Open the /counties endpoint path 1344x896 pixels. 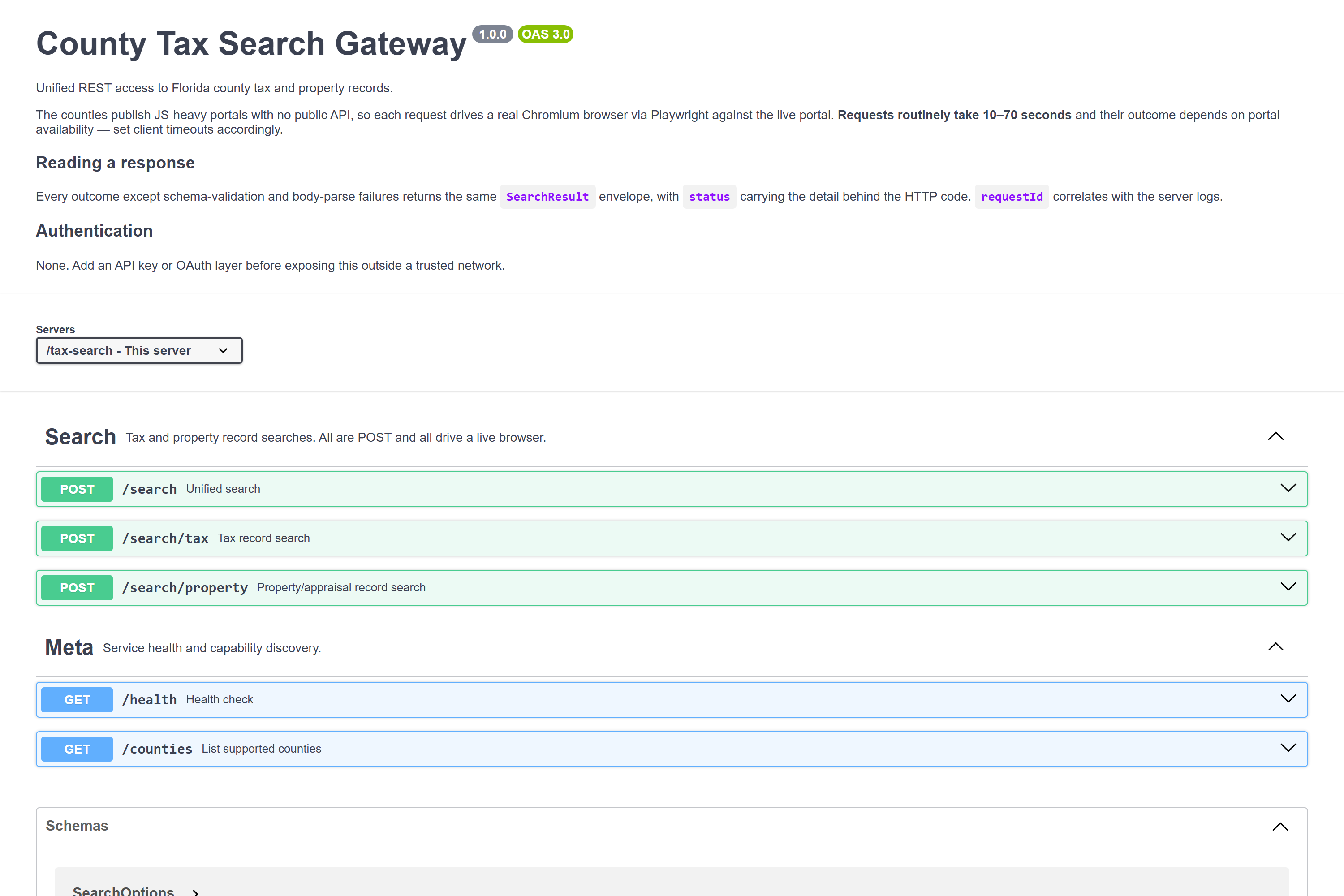coord(157,749)
